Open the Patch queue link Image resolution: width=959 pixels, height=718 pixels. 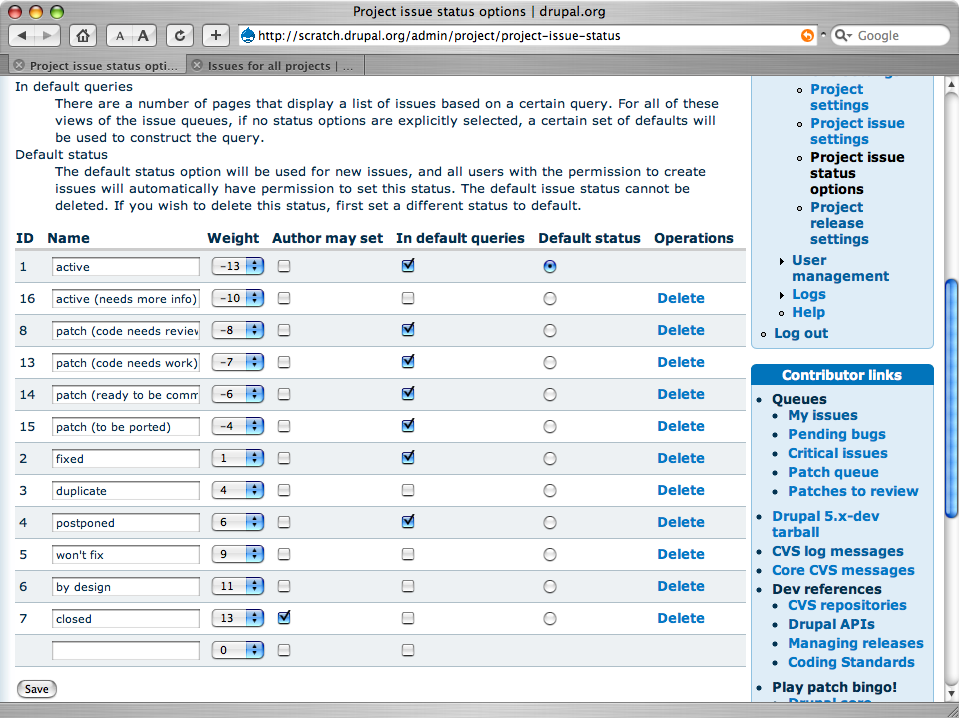(833, 472)
